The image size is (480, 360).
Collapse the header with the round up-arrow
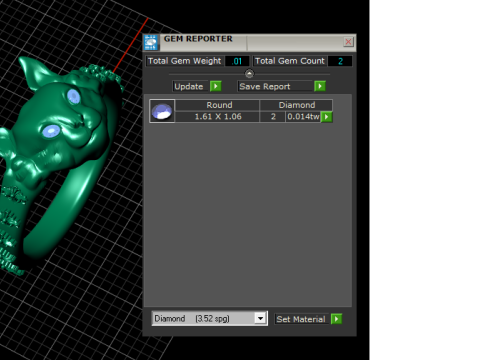coord(249,73)
